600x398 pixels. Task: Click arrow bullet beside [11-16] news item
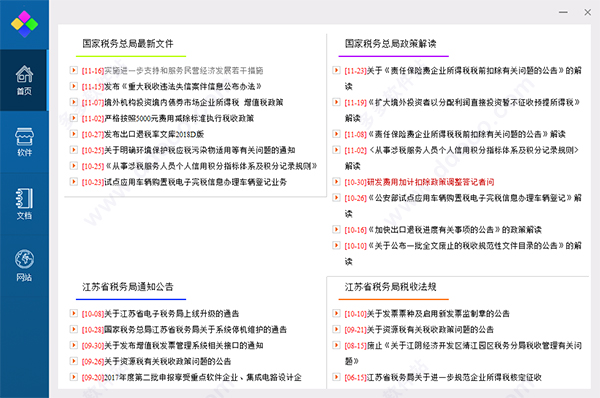73,70
